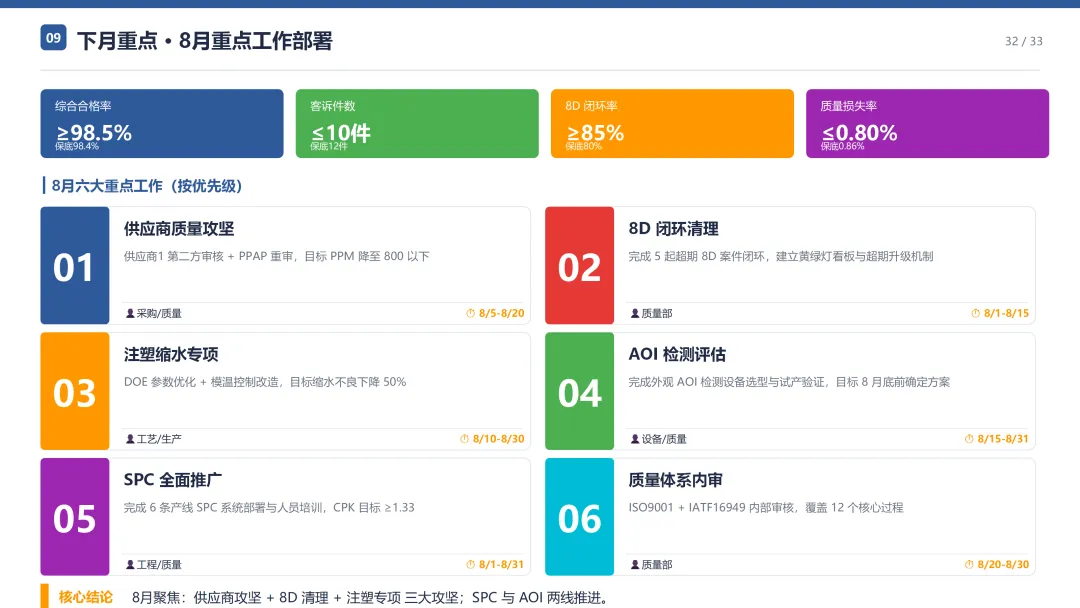Click the card title 供应商质量攻坚
This screenshot has height=608, width=1080.
(179, 229)
